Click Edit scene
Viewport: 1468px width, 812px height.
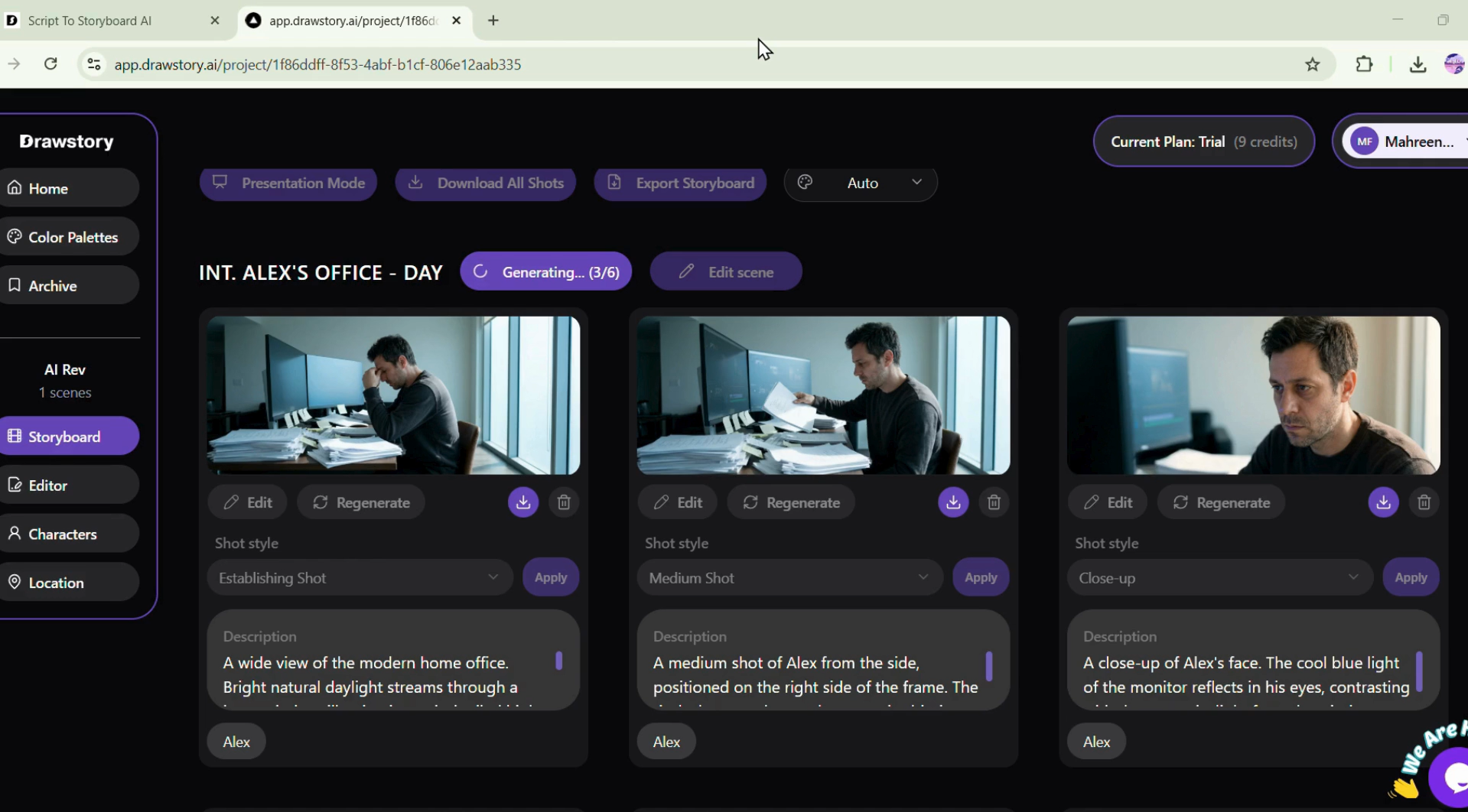[x=726, y=271]
